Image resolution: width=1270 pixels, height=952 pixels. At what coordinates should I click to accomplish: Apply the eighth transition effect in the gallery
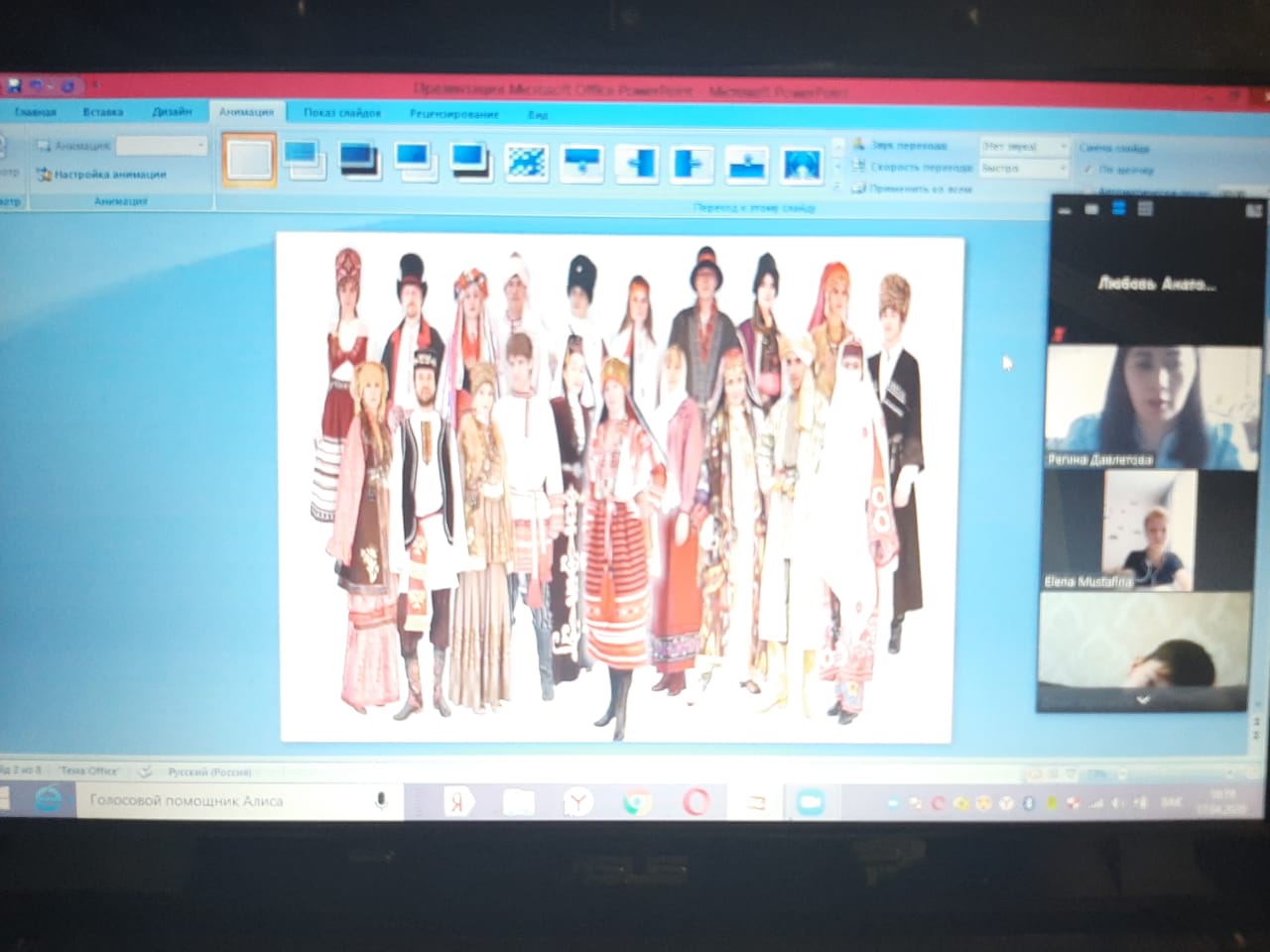coord(637,162)
